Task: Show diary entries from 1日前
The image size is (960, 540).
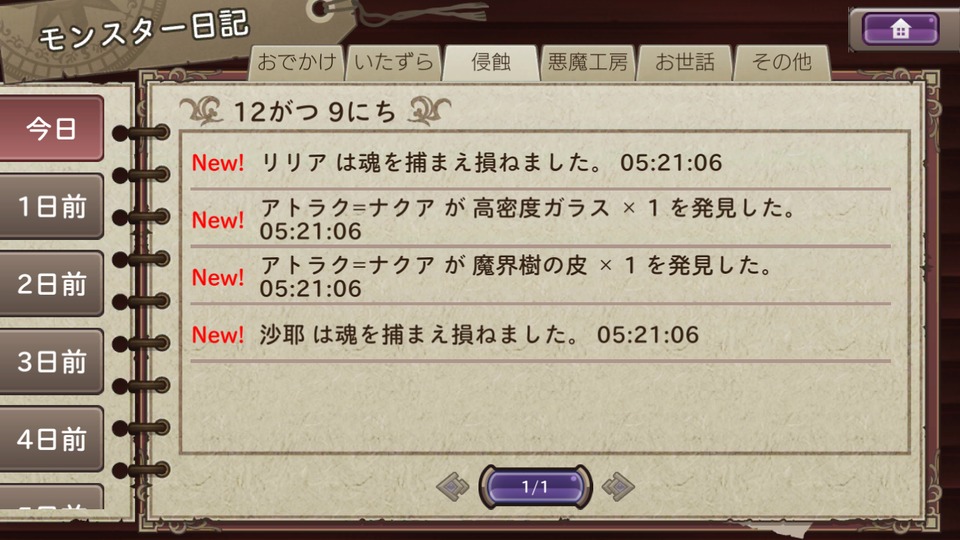Action: (51, 206)
